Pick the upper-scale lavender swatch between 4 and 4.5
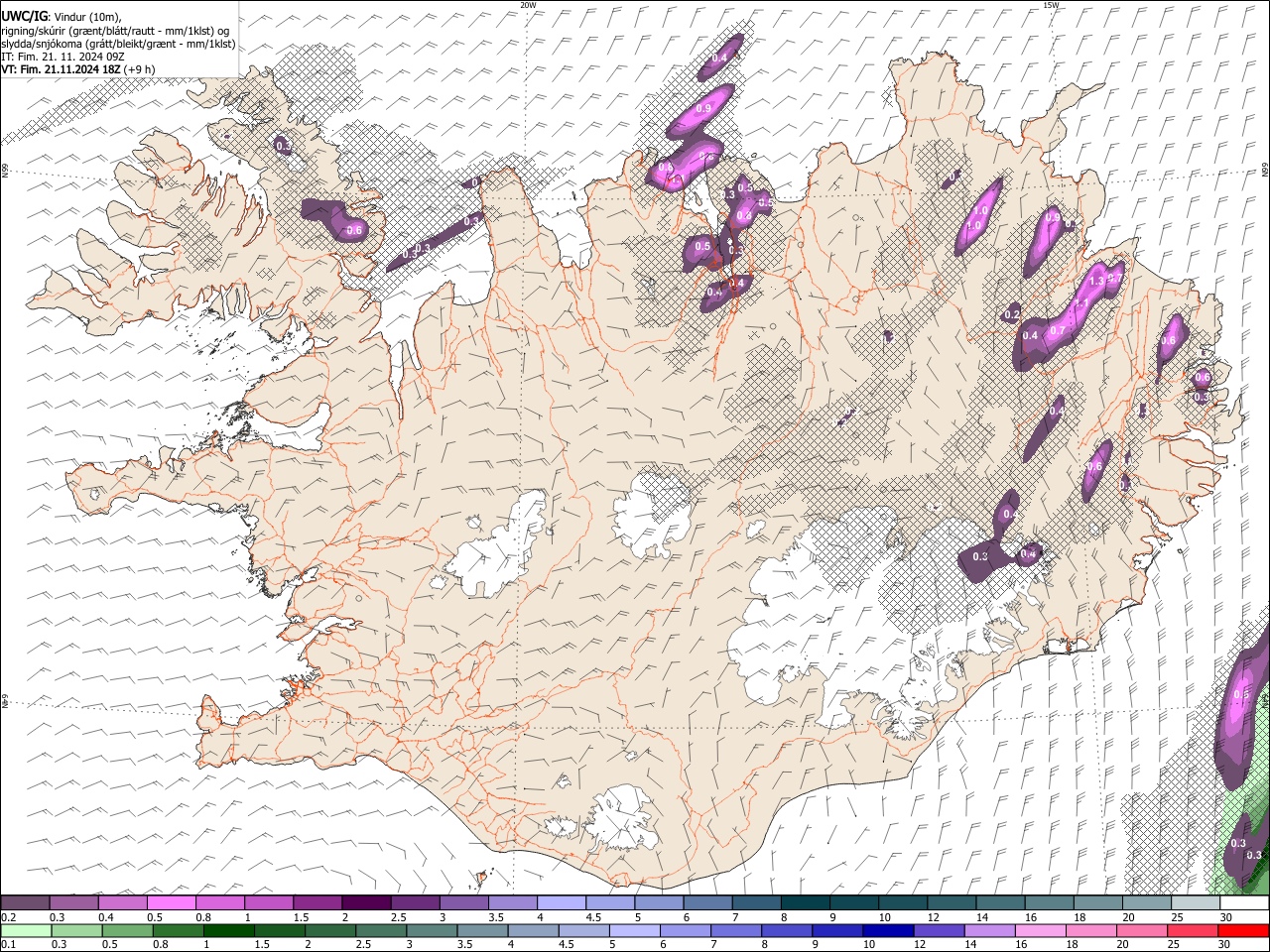 [562, 903]
